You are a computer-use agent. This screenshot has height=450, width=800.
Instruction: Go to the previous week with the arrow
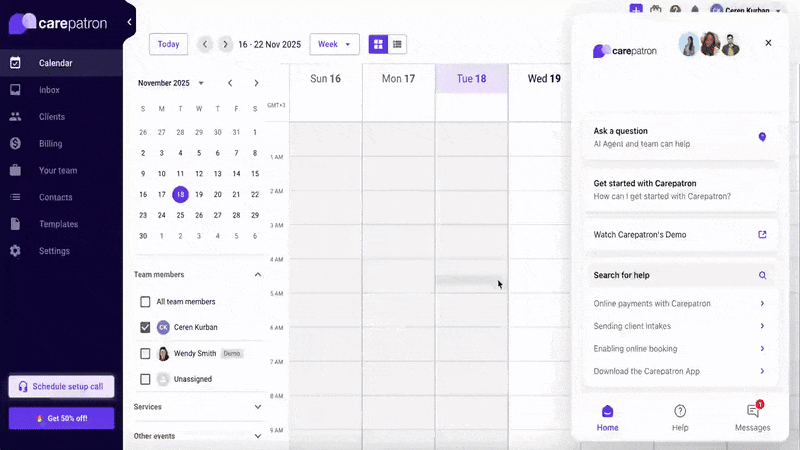[x=205, y=44]
